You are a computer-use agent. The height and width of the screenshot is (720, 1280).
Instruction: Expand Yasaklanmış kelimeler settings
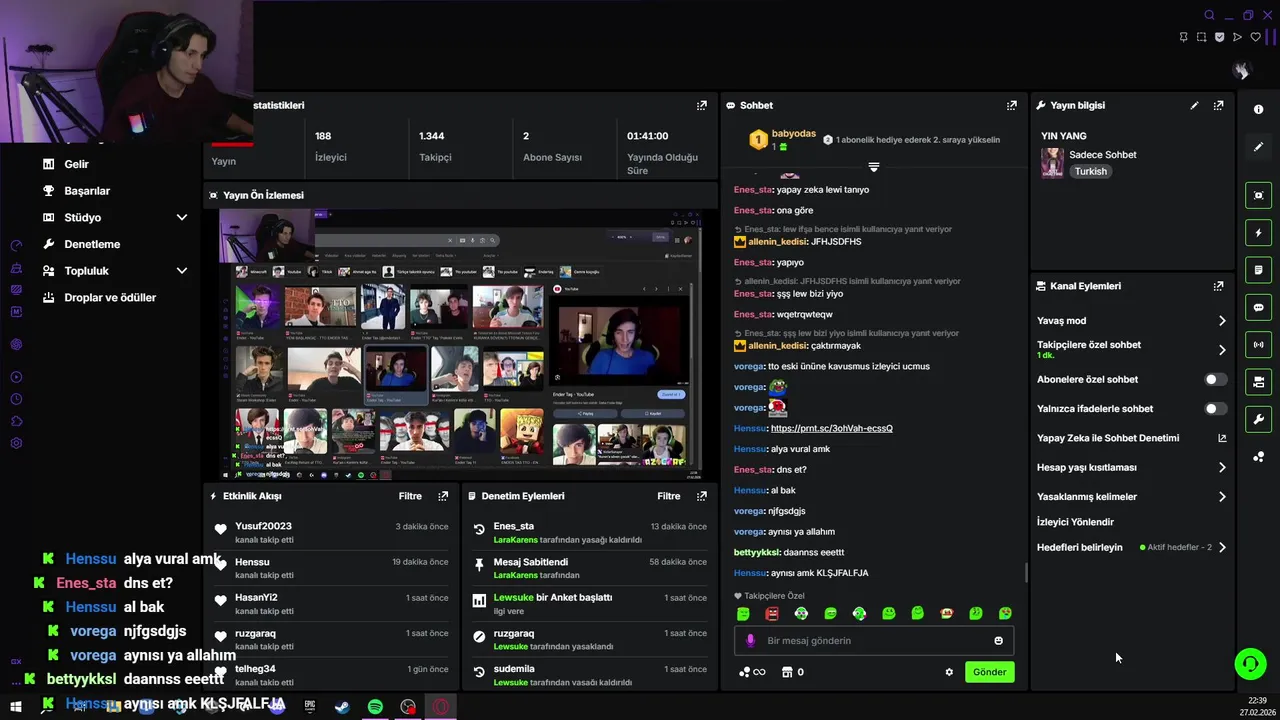(1222, 497)
